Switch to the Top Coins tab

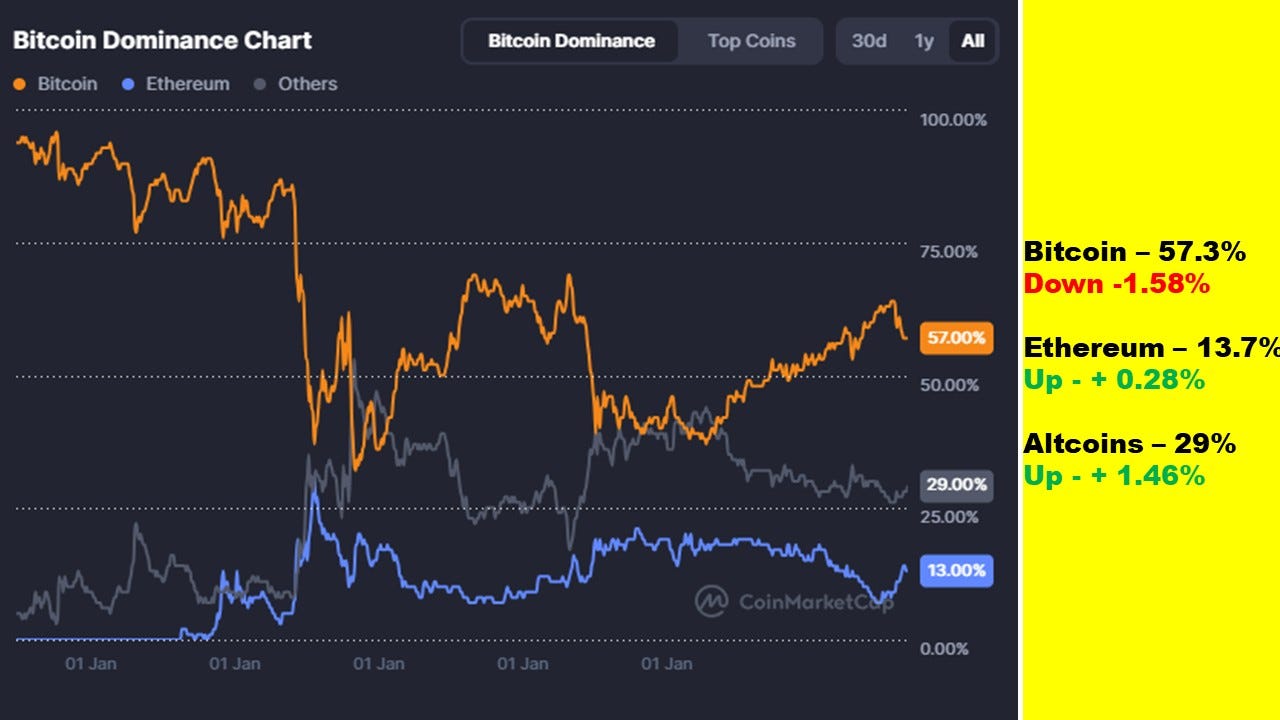tap(750, 41)
